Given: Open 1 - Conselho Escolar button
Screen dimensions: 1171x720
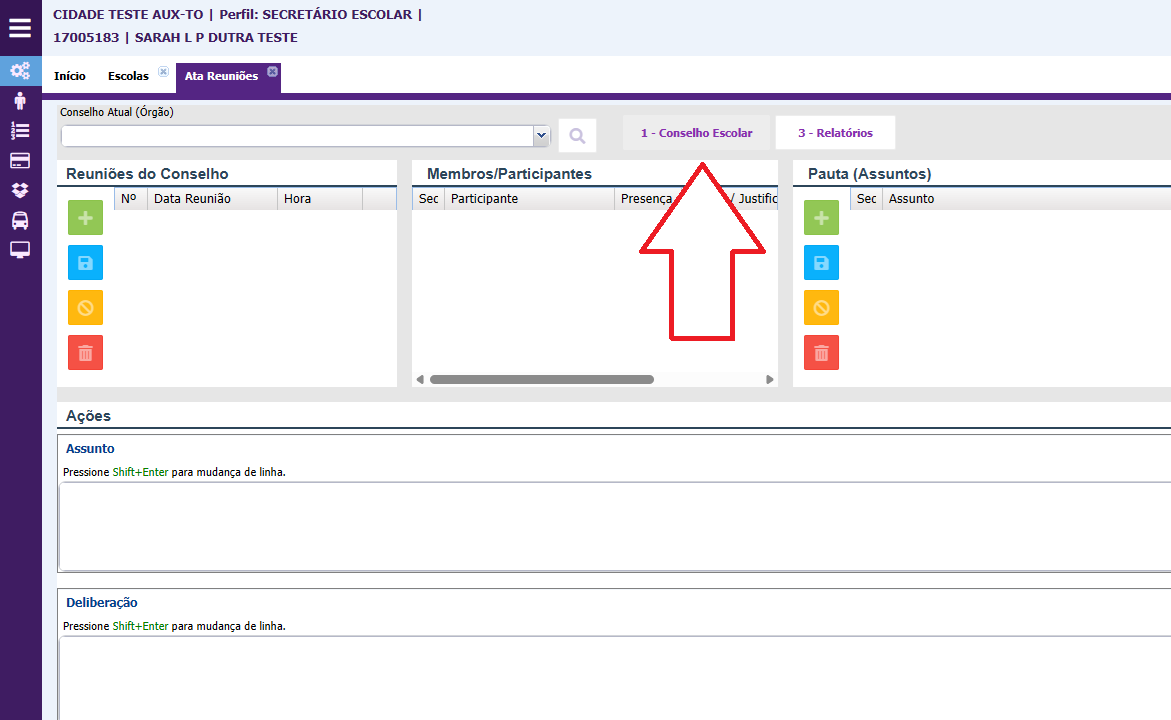Looking at the screenshot, I should (x=696, y=133).
